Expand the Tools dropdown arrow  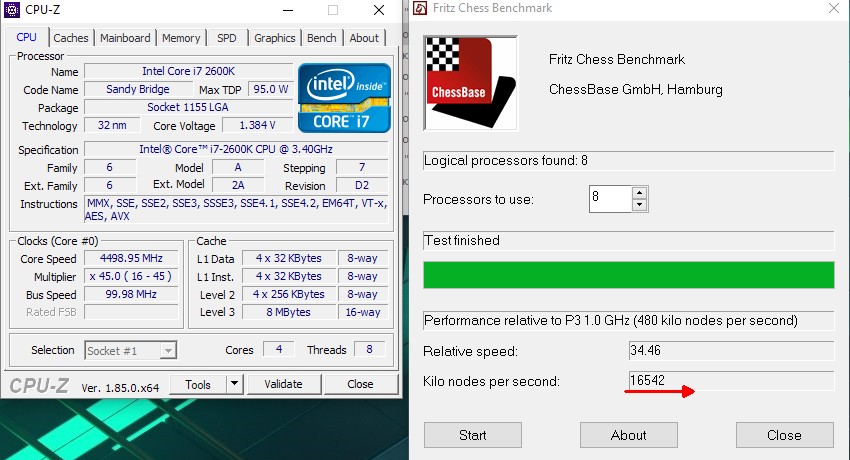coord(234,384)
